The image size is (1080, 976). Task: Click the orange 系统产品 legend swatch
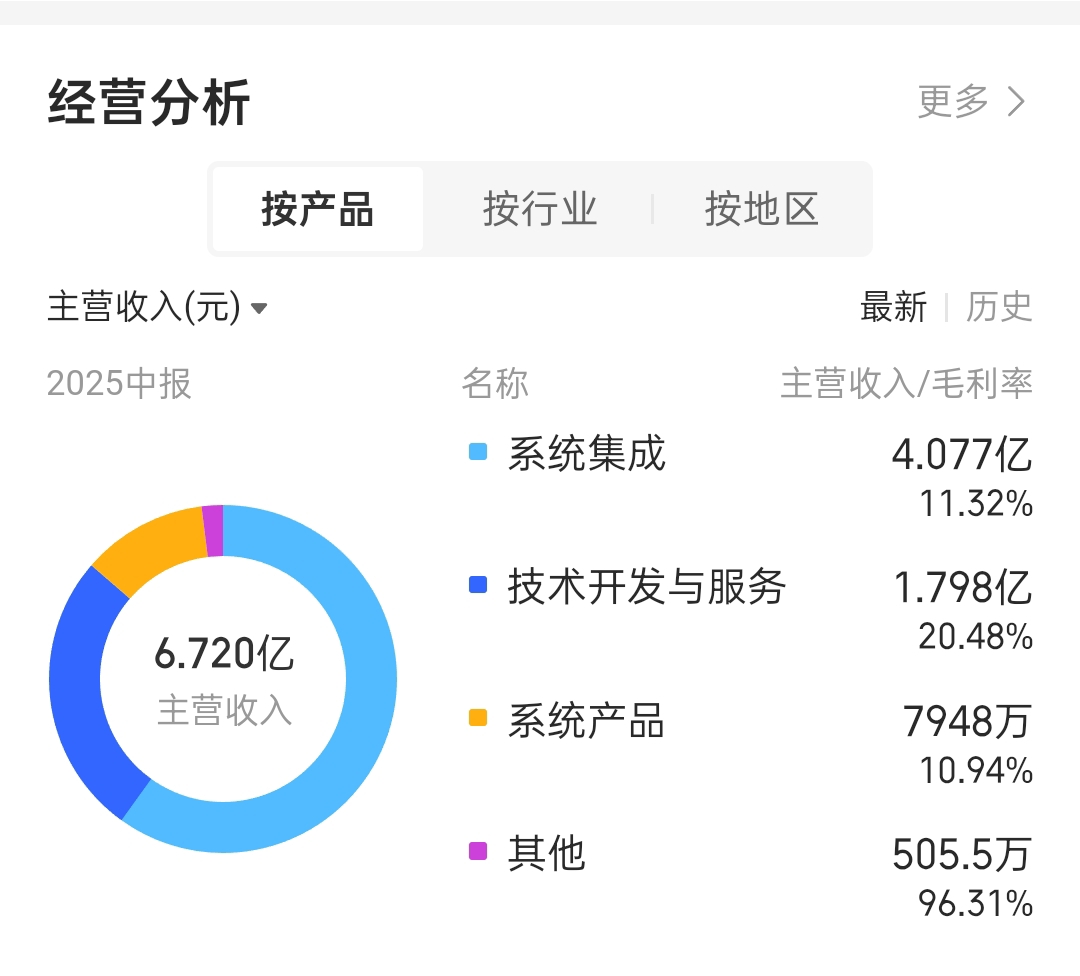(x=478, y=718)
